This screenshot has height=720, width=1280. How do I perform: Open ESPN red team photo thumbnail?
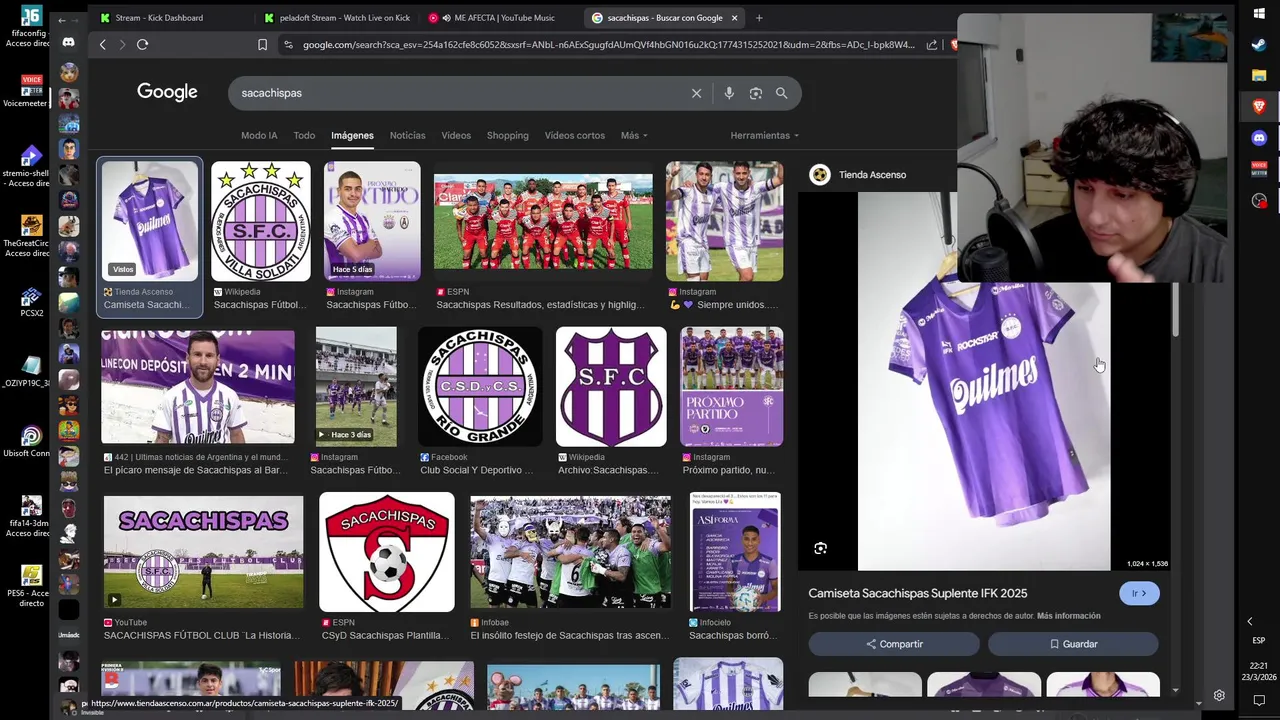tap(543, 221)
